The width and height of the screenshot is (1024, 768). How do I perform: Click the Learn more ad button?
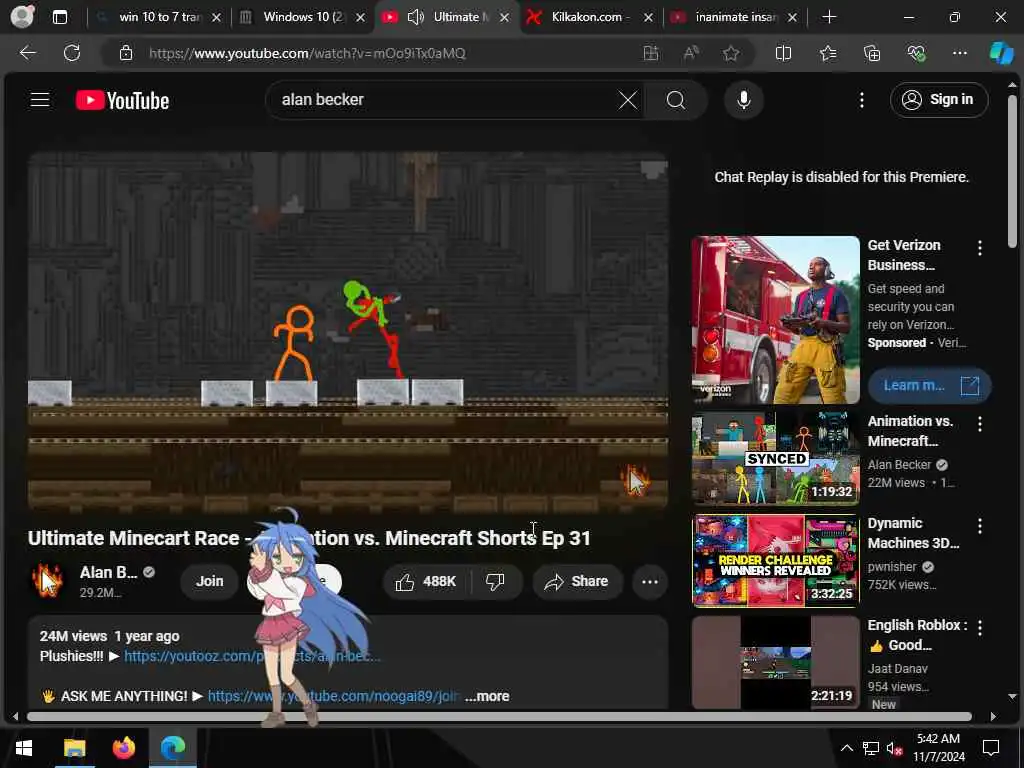click(x=929, y=385)
